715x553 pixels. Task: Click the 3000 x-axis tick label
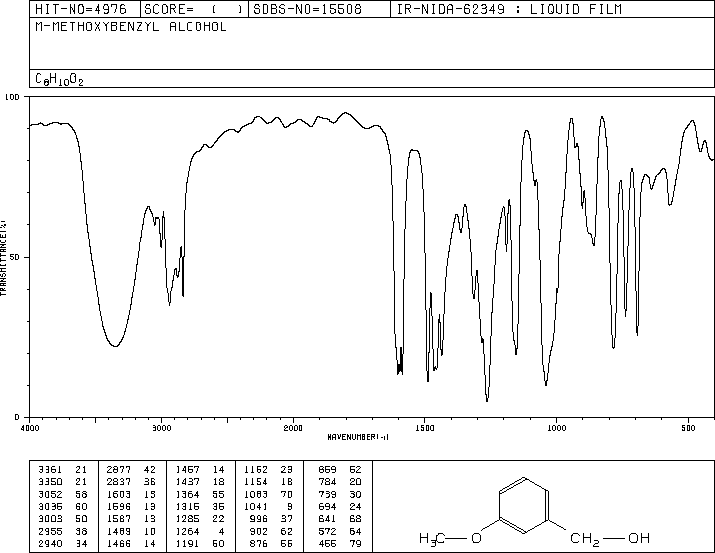[162, 428]
